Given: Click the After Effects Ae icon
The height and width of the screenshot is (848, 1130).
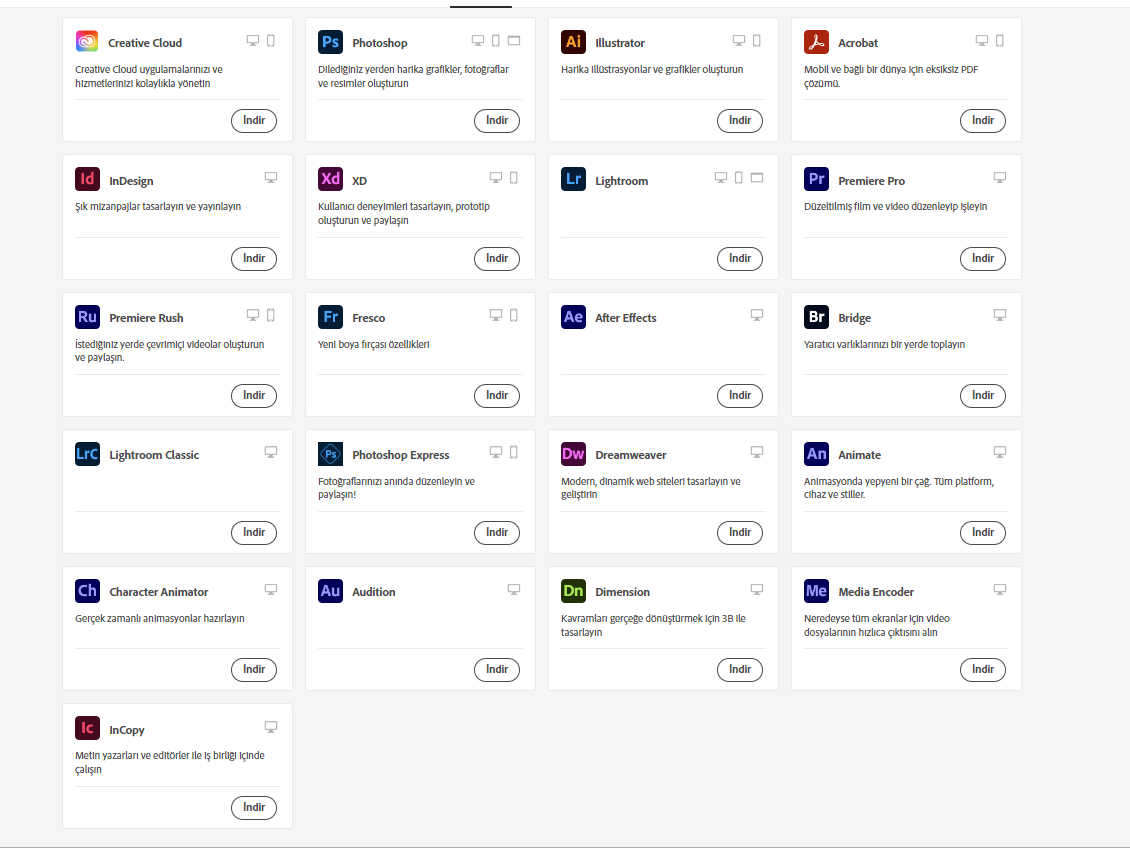Looking at the screenshot, I should 573,316.
